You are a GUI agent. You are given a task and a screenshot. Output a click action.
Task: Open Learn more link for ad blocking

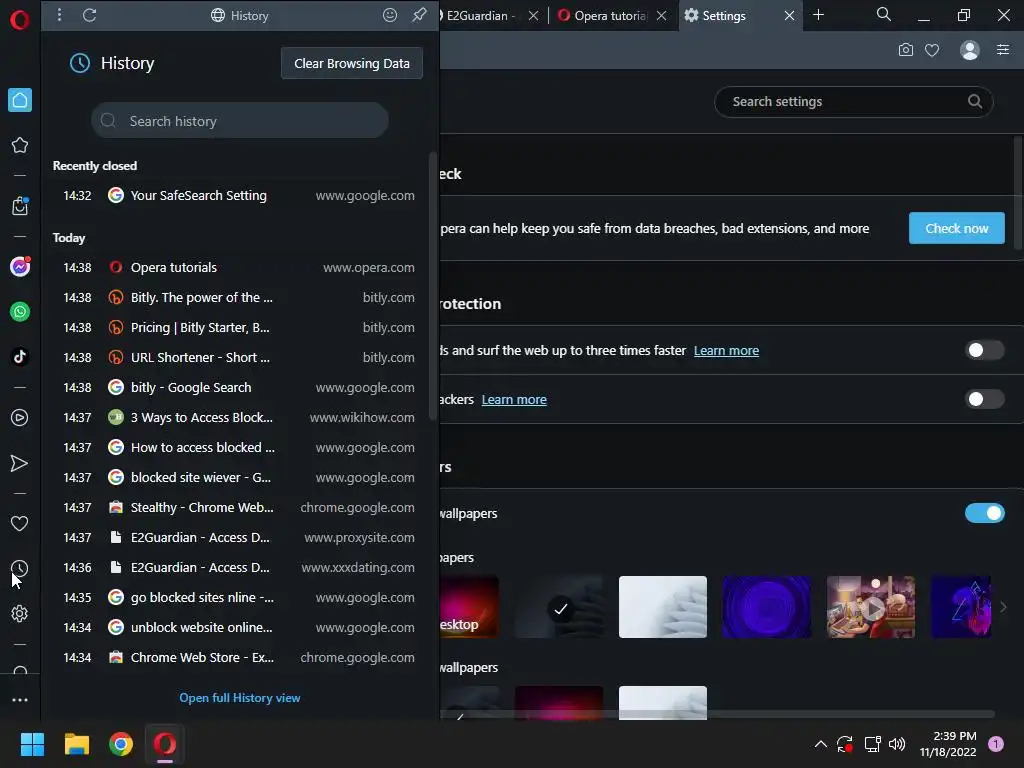(726, 351)
